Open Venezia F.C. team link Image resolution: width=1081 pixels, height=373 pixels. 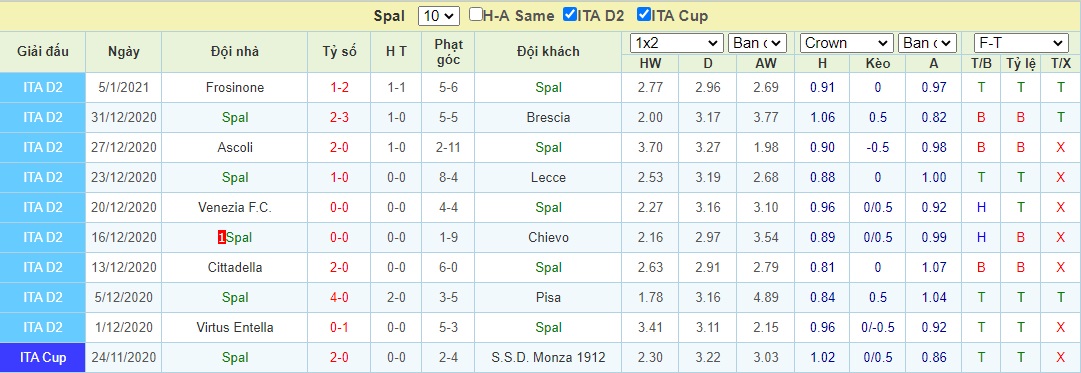pos(235,207)
